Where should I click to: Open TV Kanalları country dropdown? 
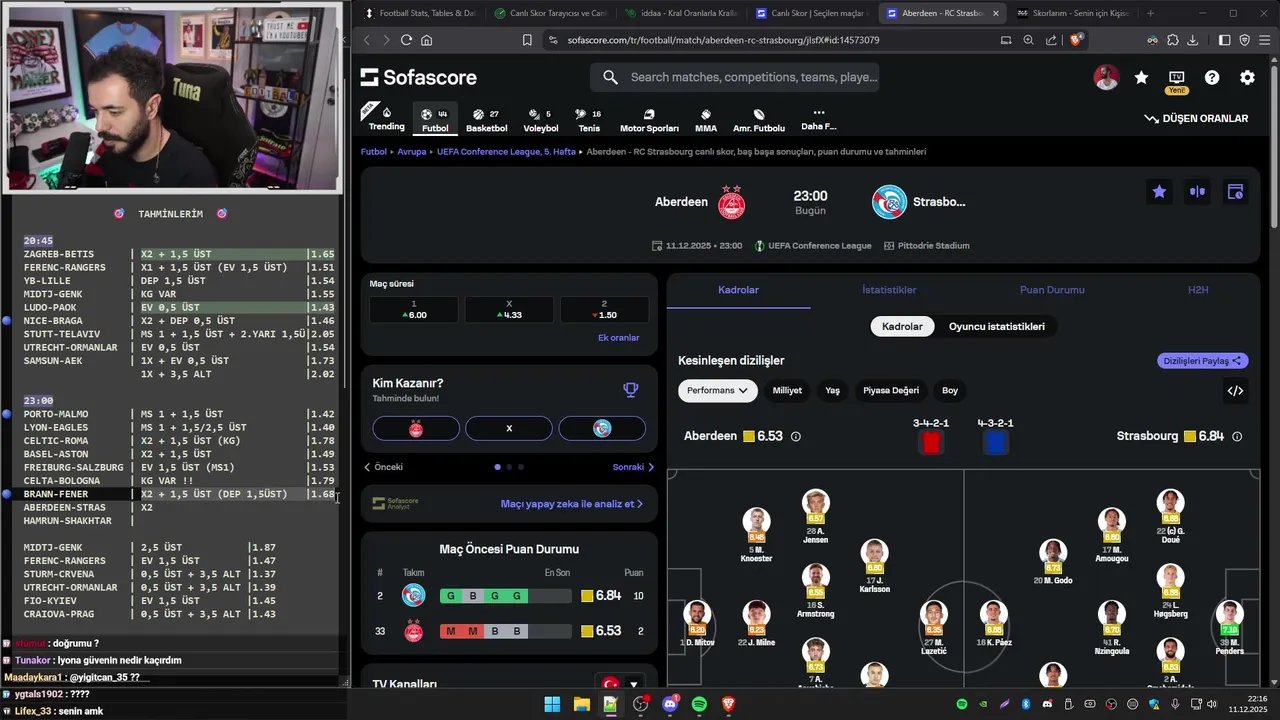click(621, 684)
